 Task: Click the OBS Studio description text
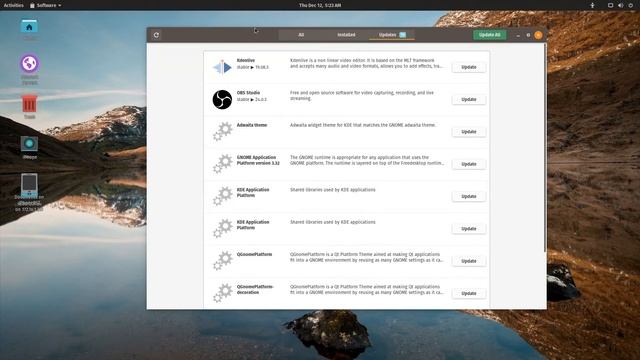click(x=362, y=96)
